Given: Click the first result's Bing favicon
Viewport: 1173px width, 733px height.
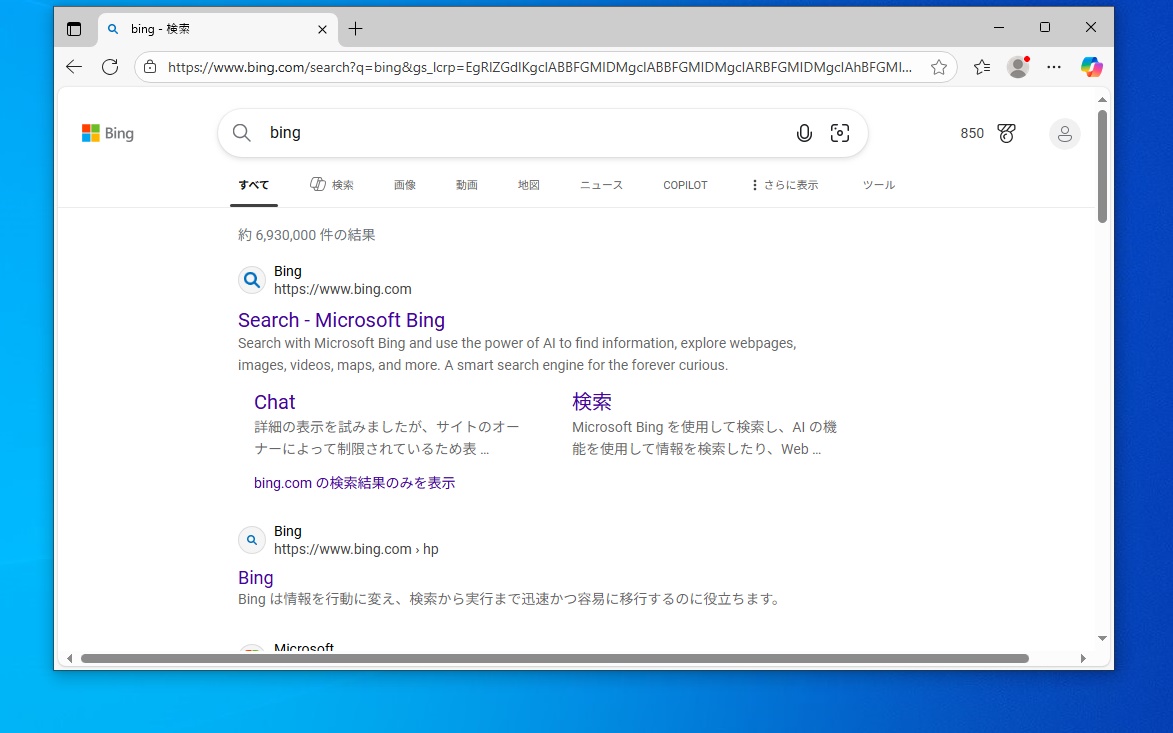Looking at the screenshot, I should click(252, 280).
